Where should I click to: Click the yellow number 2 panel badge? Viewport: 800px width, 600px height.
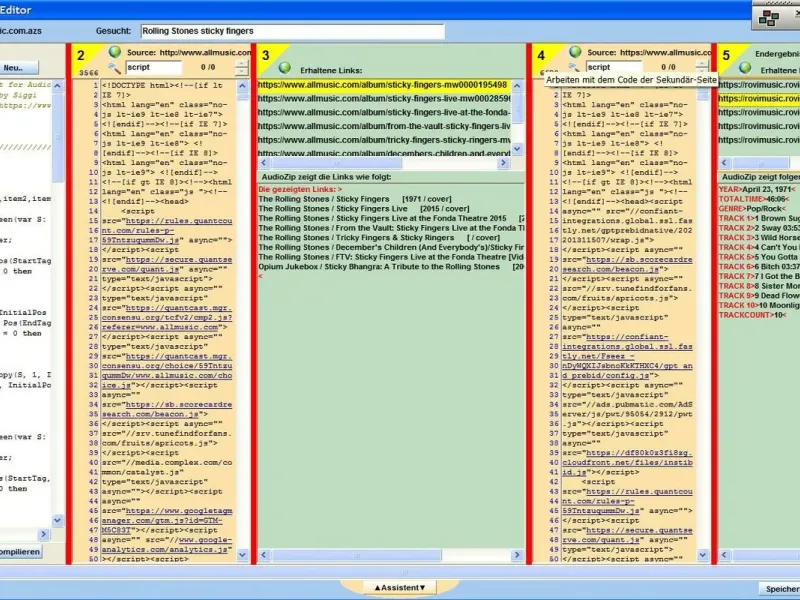click(x=81, y=55)
